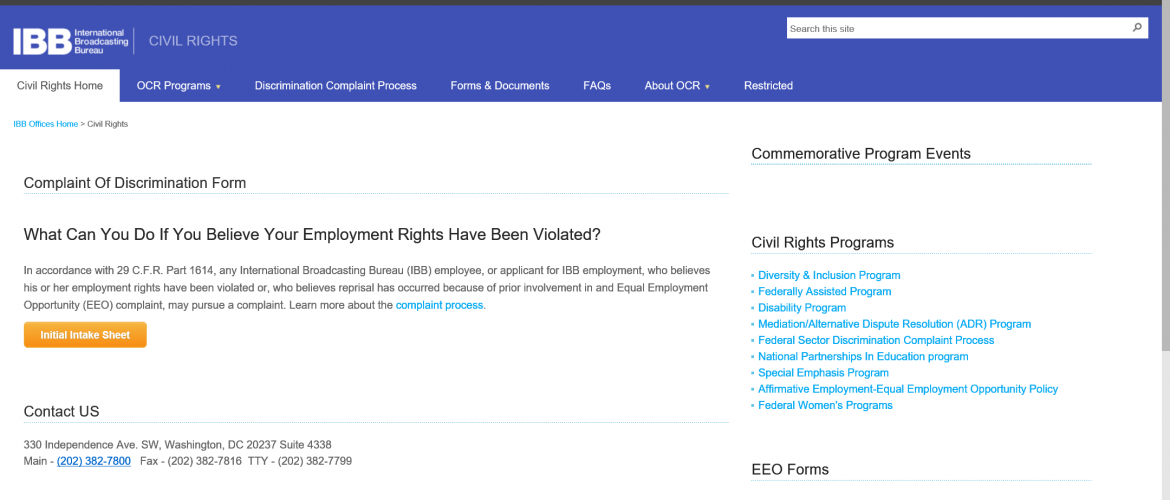Screen dimensions: 1170x500
Task: Expand the OCR Programs menu
Action: 179,86
